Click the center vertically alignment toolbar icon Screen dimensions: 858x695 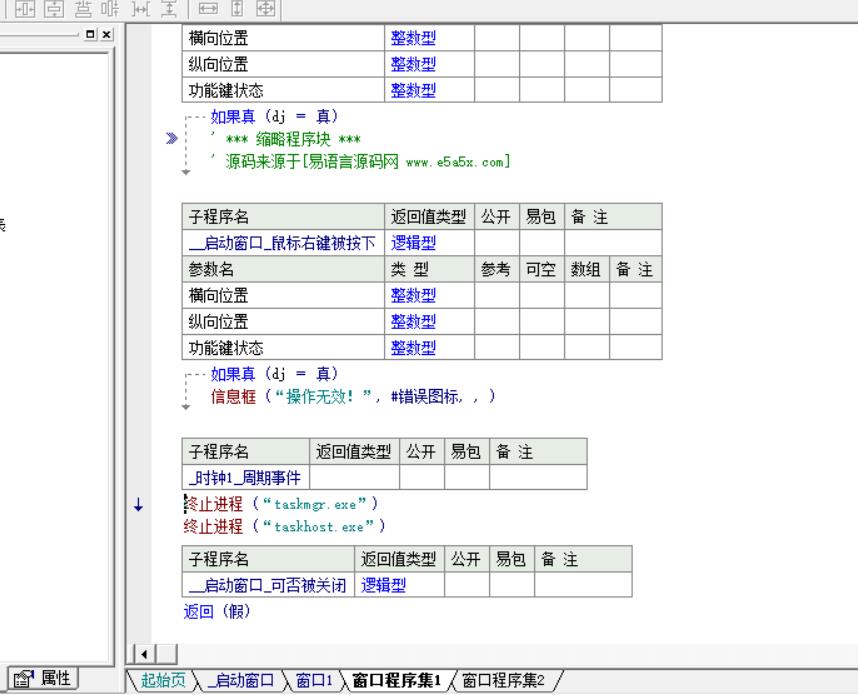click(x=54, y=8)
